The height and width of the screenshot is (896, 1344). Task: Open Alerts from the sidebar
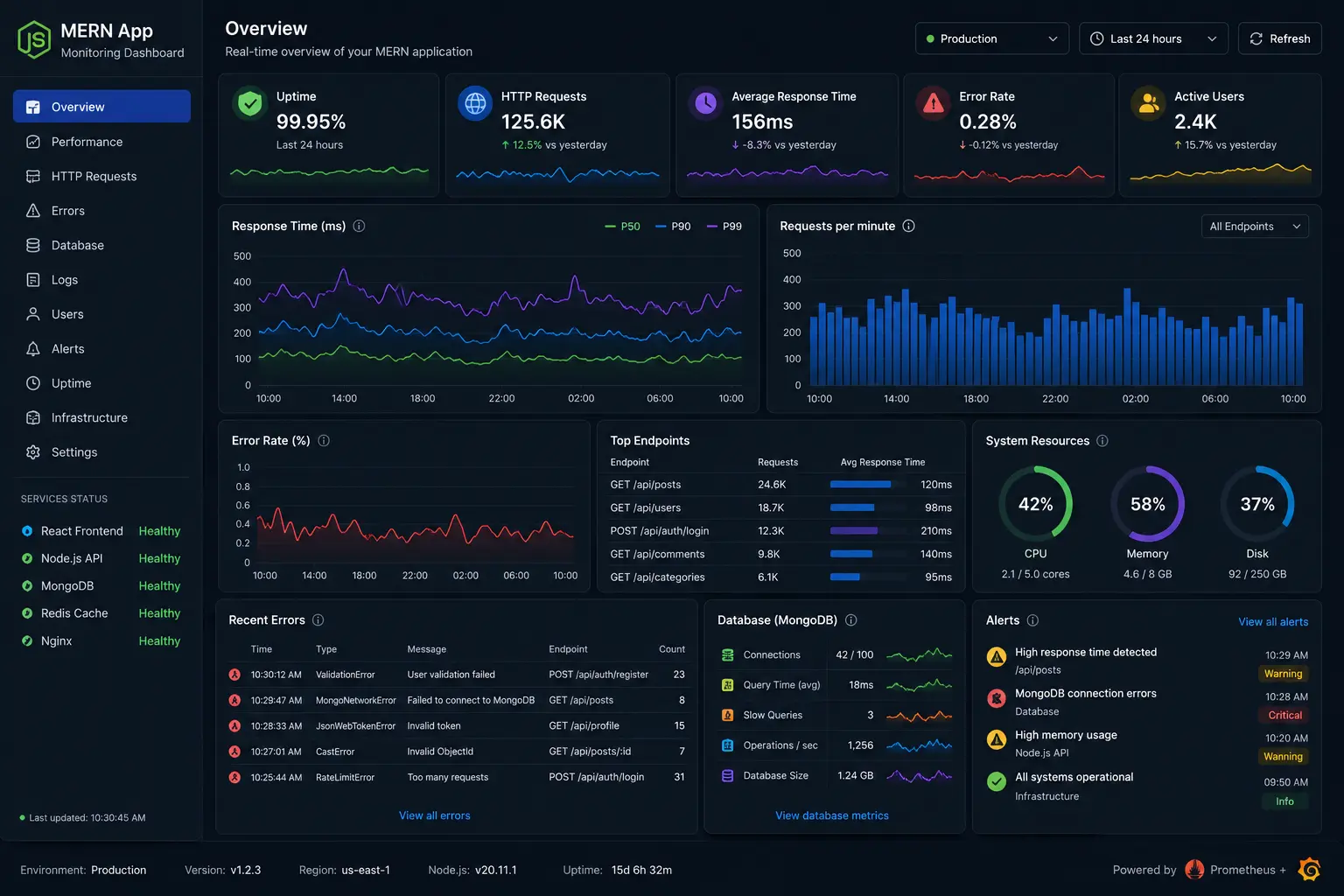(101, 349)
